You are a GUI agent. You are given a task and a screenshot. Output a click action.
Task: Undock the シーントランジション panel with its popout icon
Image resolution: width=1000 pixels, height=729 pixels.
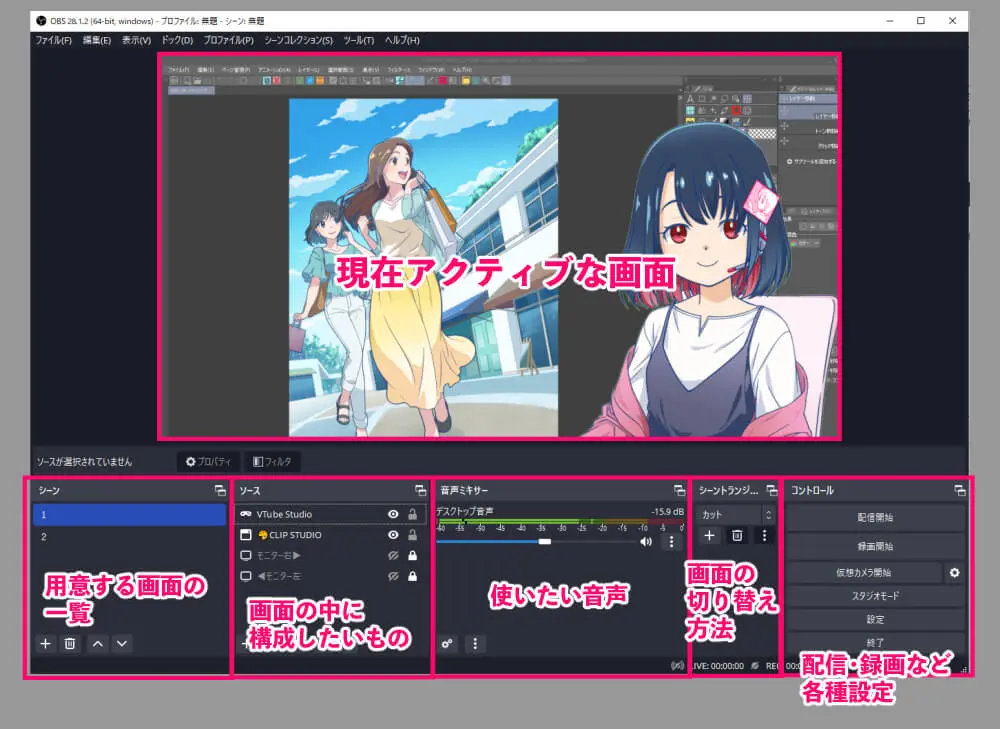click(772, 490)
